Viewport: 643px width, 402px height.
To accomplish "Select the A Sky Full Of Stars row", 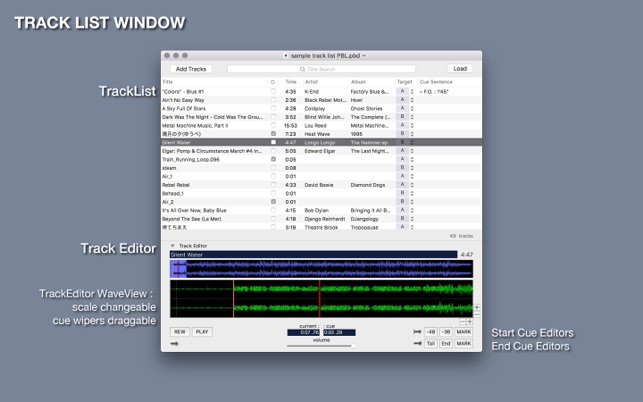I will [x=322, y=108].
